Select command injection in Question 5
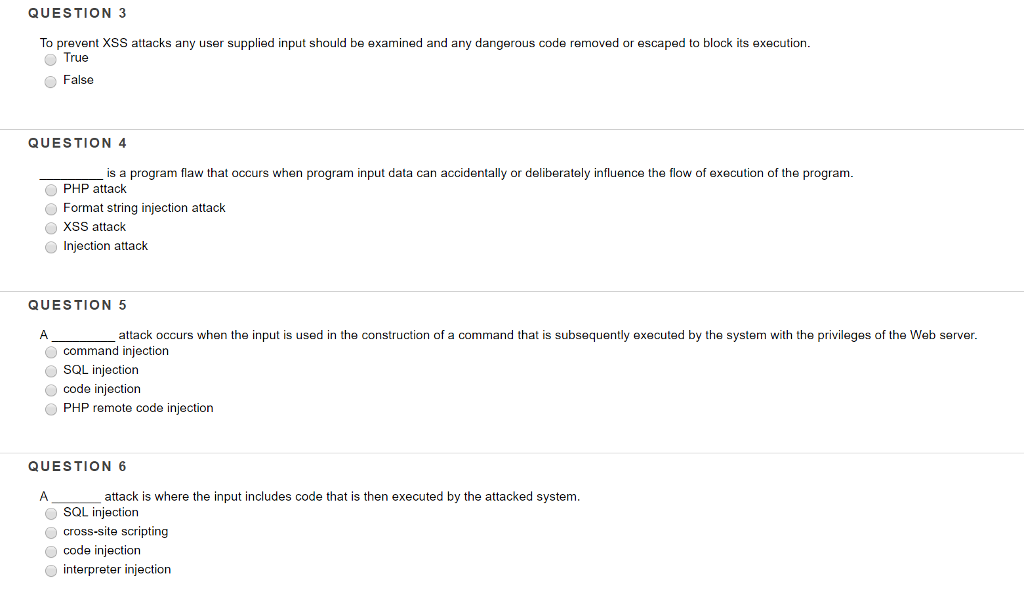1024x601 pixels. (50, 351)
